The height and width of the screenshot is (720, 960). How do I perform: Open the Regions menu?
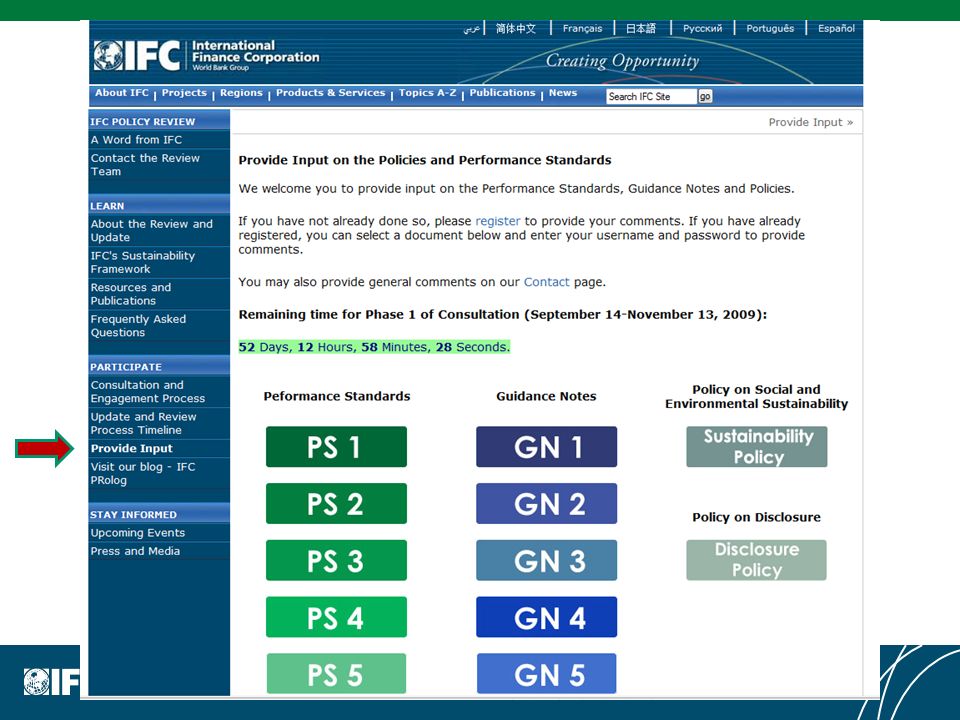tap(241, 92)
